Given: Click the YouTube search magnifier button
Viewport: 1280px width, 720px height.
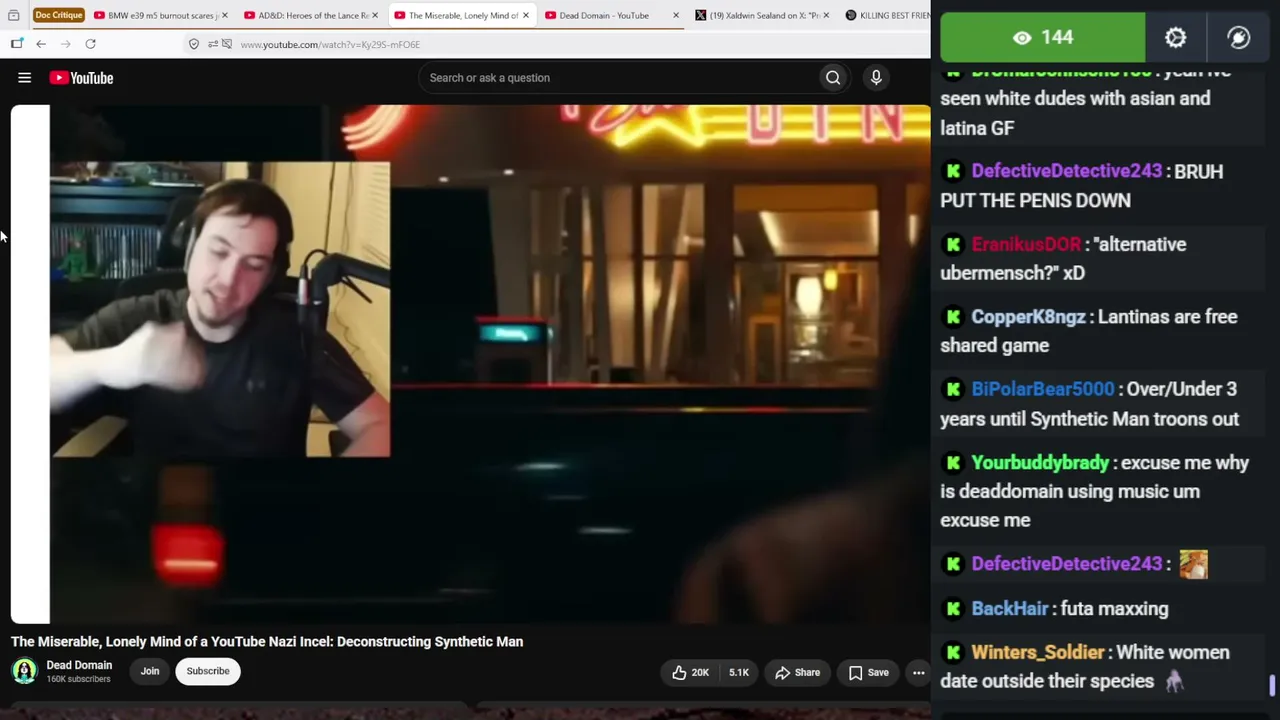Looking at the screenshot, I should tap(833, 78).
